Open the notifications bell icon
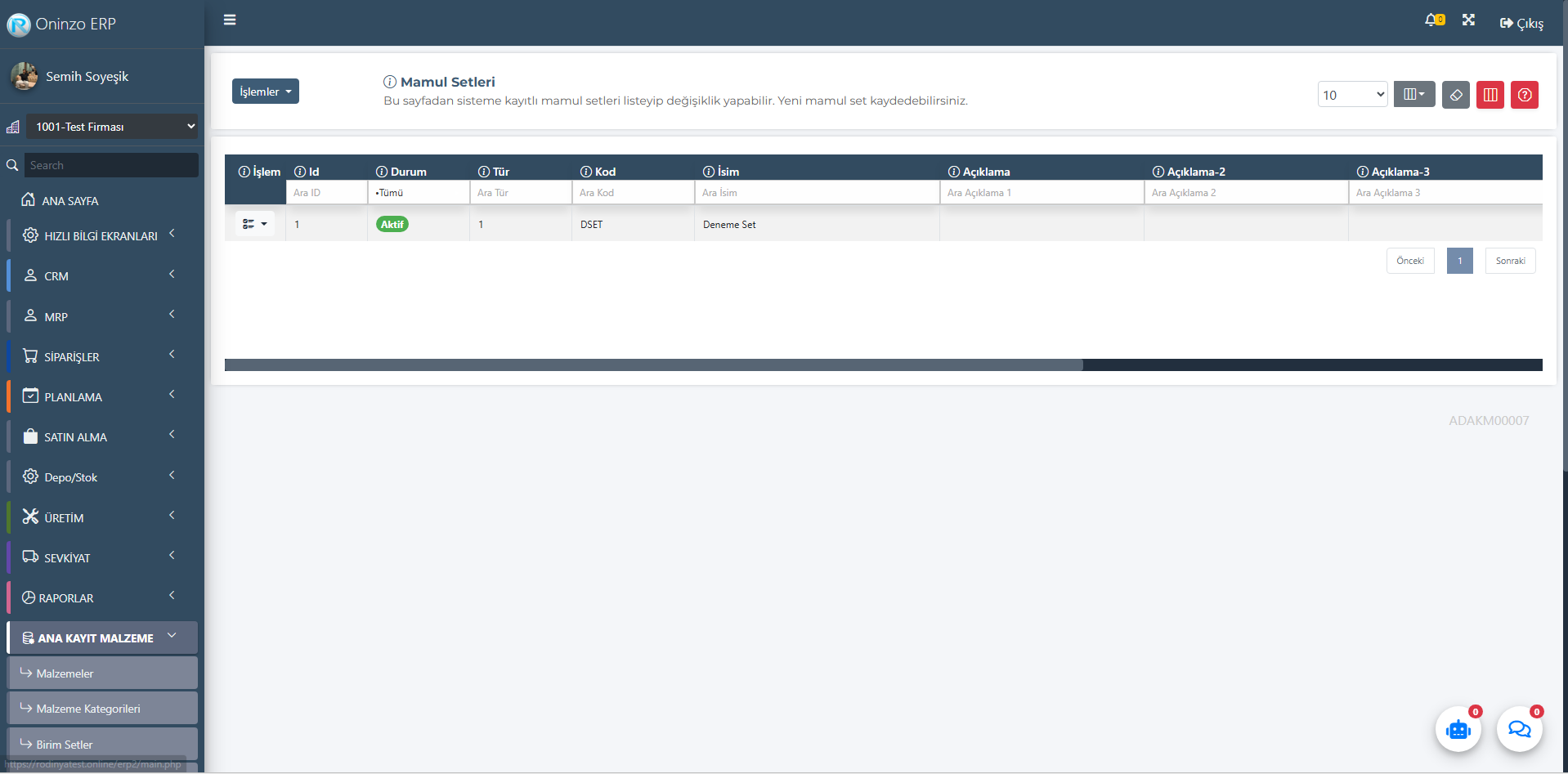 [1432, 20]
